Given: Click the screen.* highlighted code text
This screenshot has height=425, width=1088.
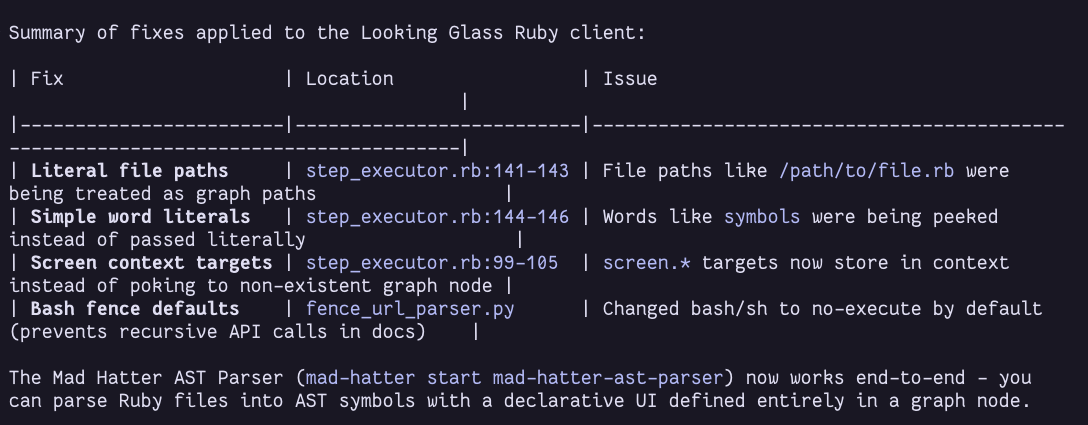Looking at the screenshot, I should click(x=636, y=263).
